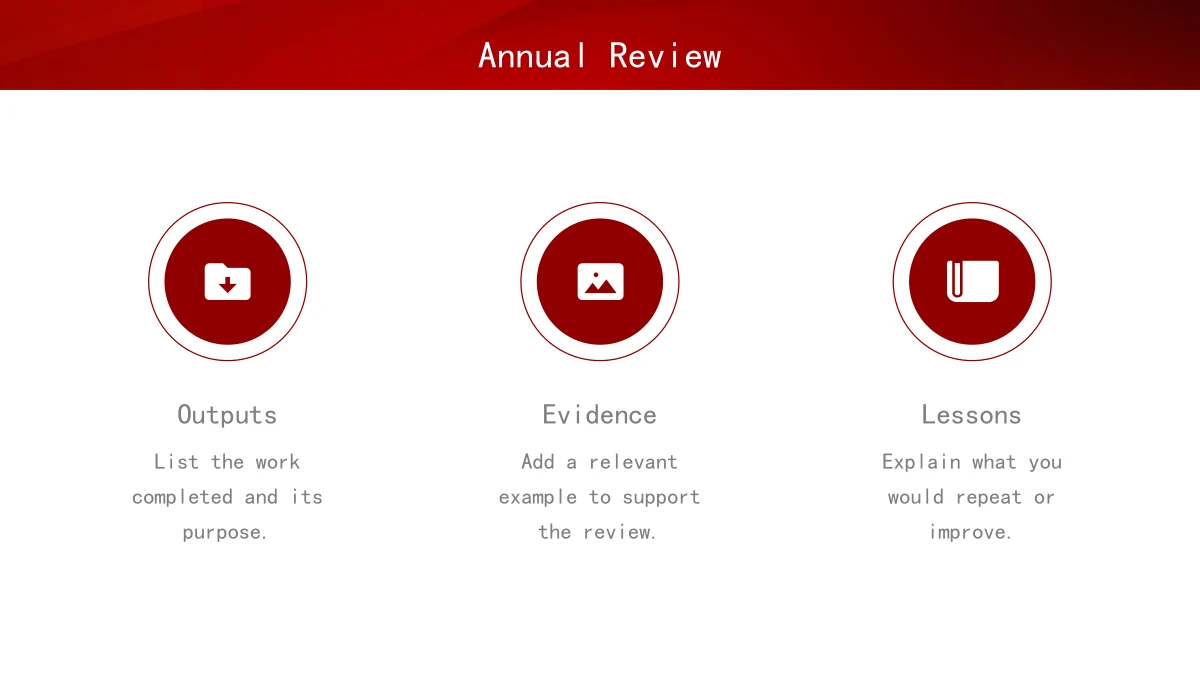Click the Evidence heading
The height and width of the screenshot is (675, 1200).
[x=600, y=415]
